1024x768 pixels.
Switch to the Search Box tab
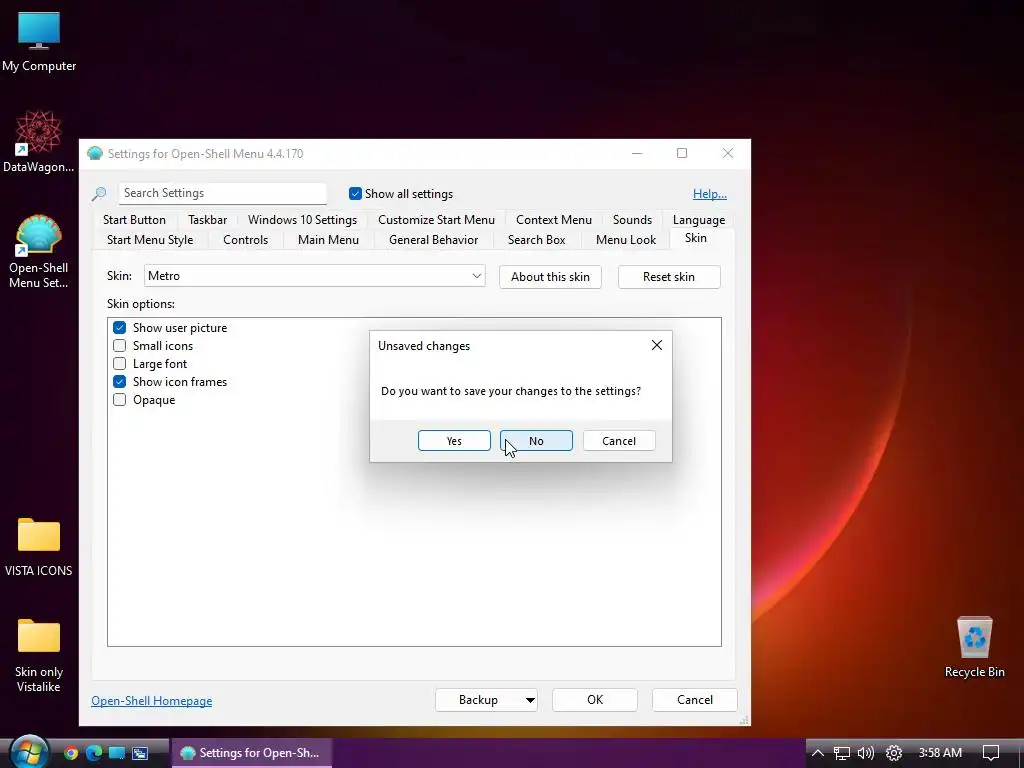(x=537, y=240)
